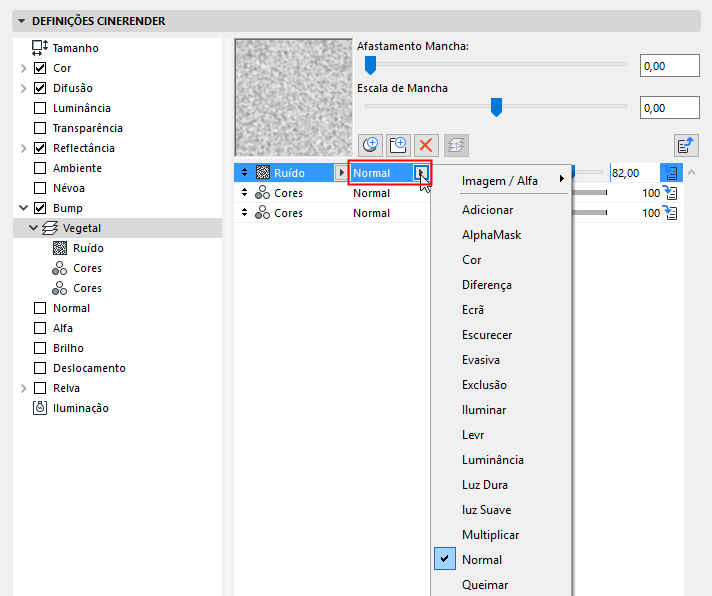Expand the Cor tree node
The height and width of the screenshot is (596, 712).
pos(24,68)
